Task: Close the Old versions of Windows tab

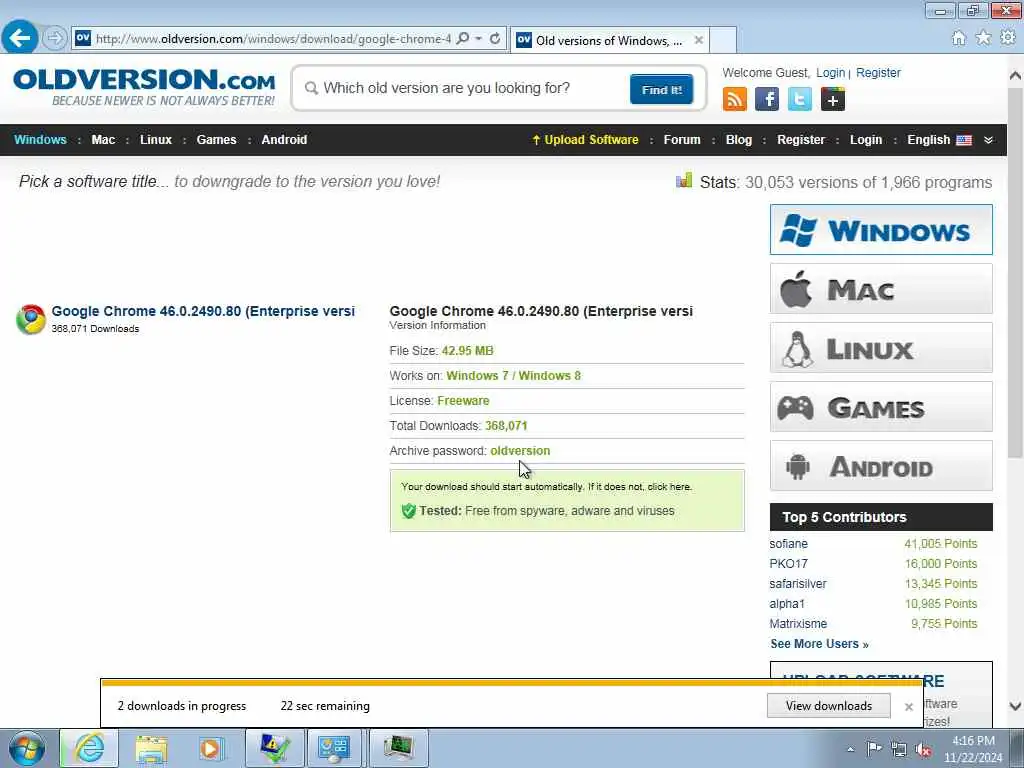Action: (x=698, y=40)
